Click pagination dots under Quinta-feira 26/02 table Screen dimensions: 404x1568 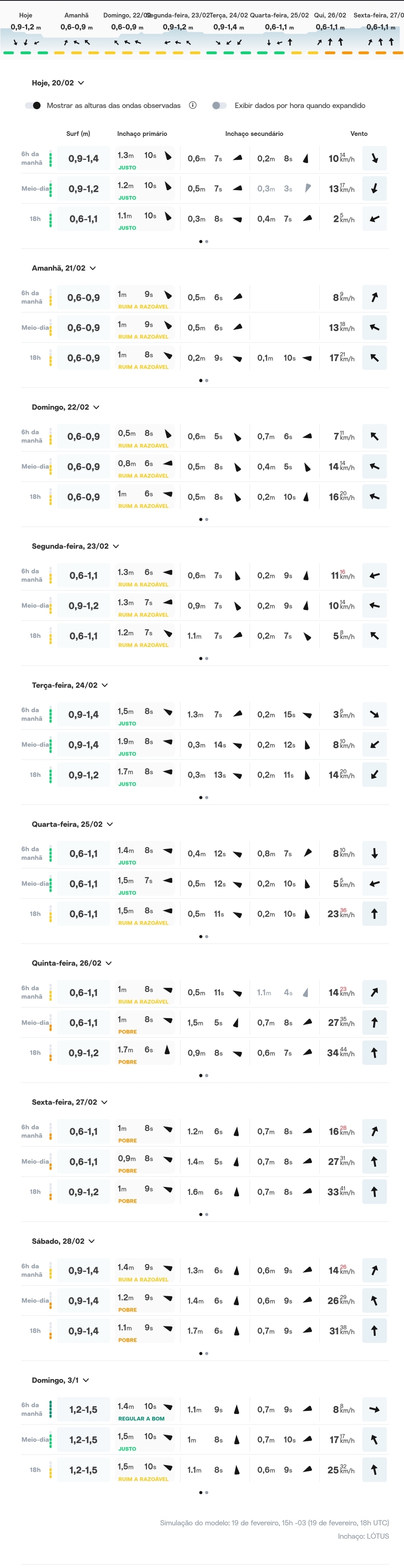click(x=204, y=1075)
